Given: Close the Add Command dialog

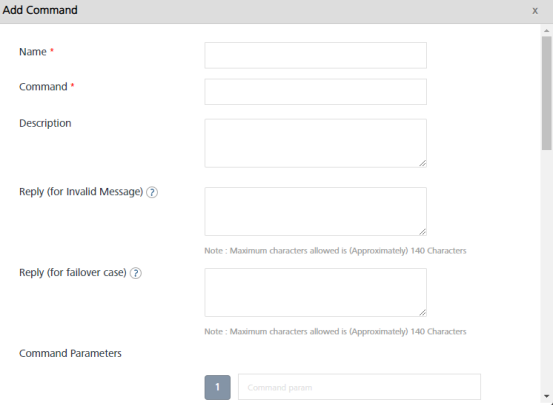Looking at the screenshot, I should point(535,11).
